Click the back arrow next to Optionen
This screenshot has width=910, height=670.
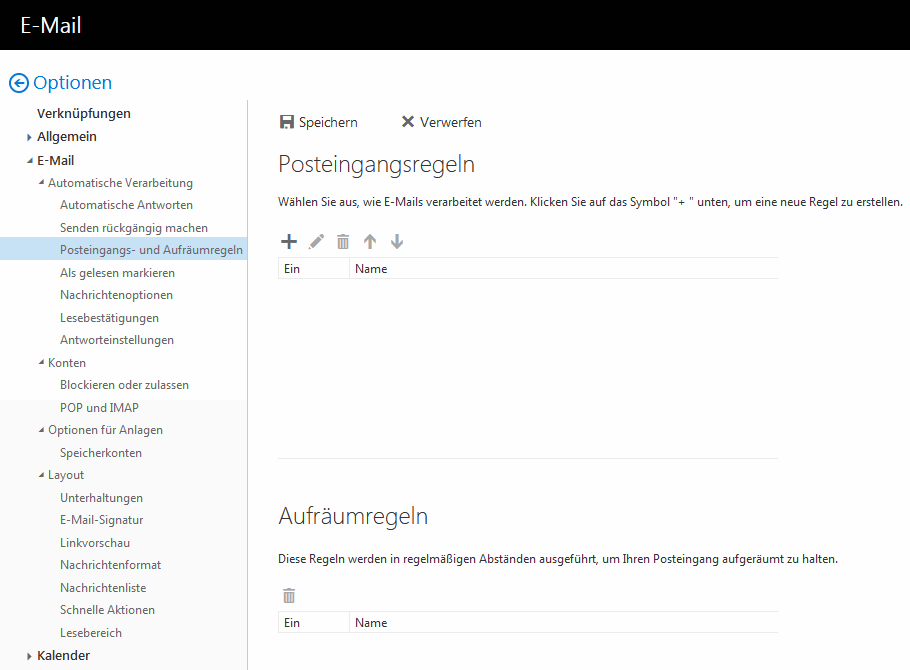[18, 83]
